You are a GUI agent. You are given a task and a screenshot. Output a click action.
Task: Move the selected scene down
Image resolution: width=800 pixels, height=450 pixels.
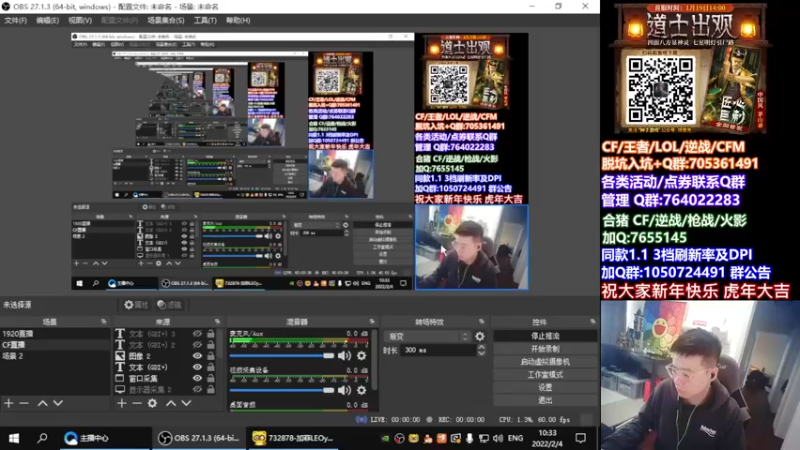click(x=58, y=403)
